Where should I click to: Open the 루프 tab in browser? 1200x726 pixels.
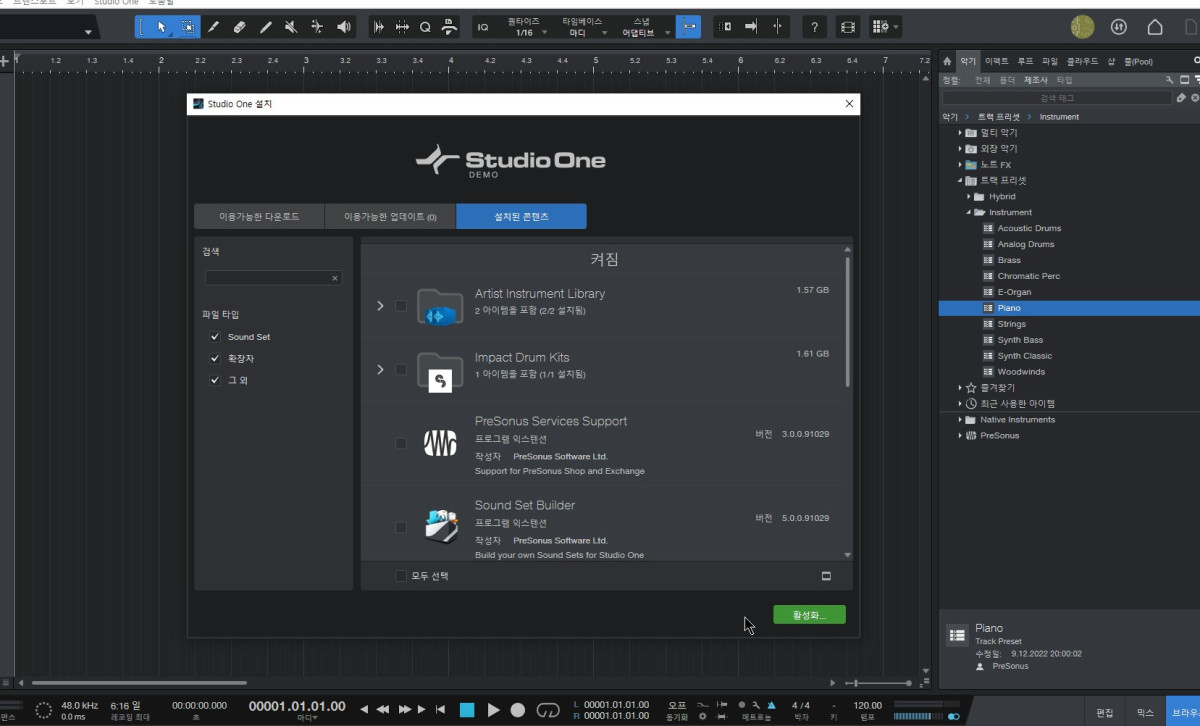click(1025, 61)
